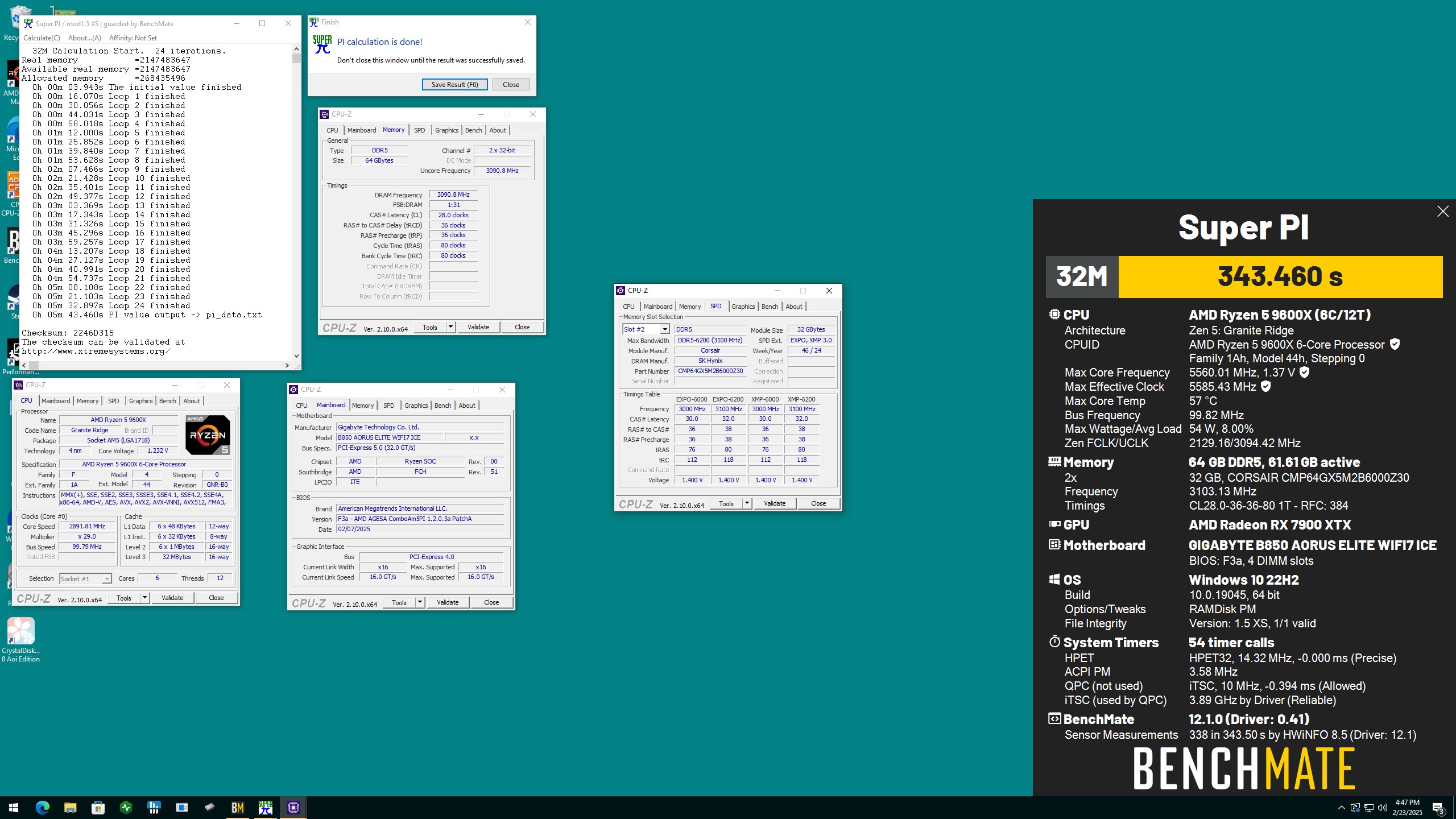
Task: Click the shield beside Max Core Frequency
Action: point(1305,372)
